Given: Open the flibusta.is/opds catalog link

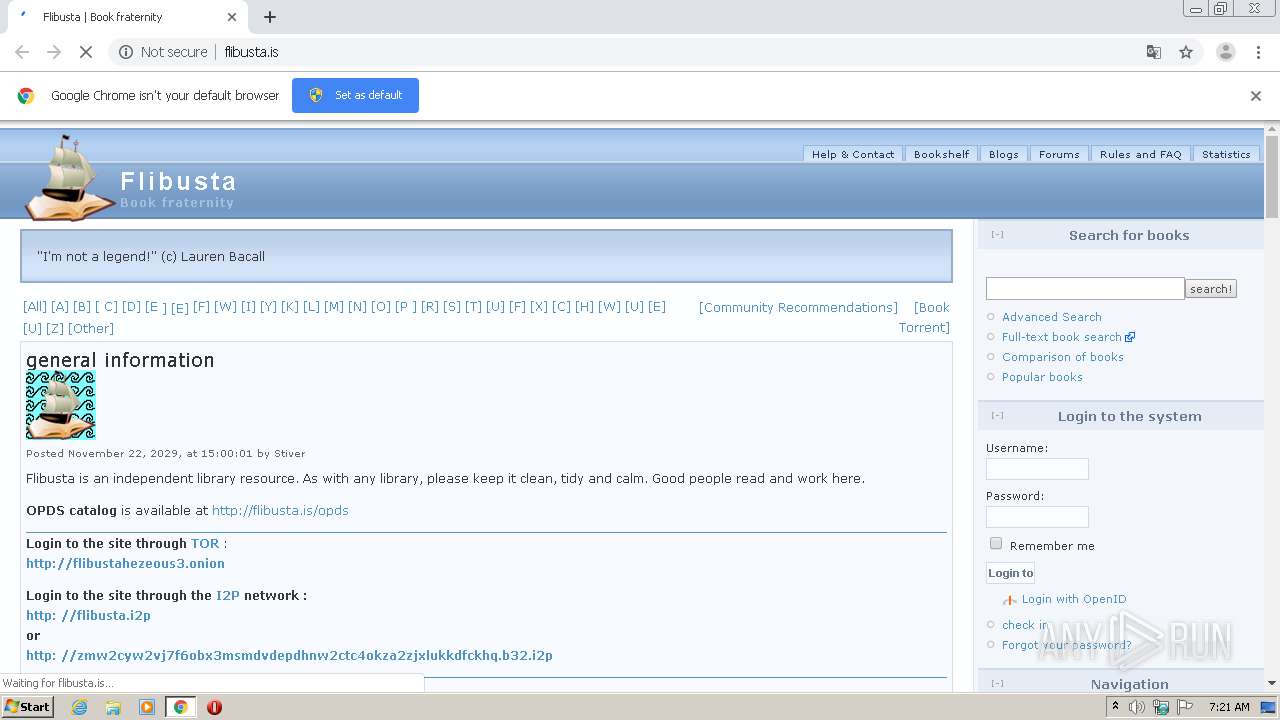Looking at the screenshot, I should [280, 510].
